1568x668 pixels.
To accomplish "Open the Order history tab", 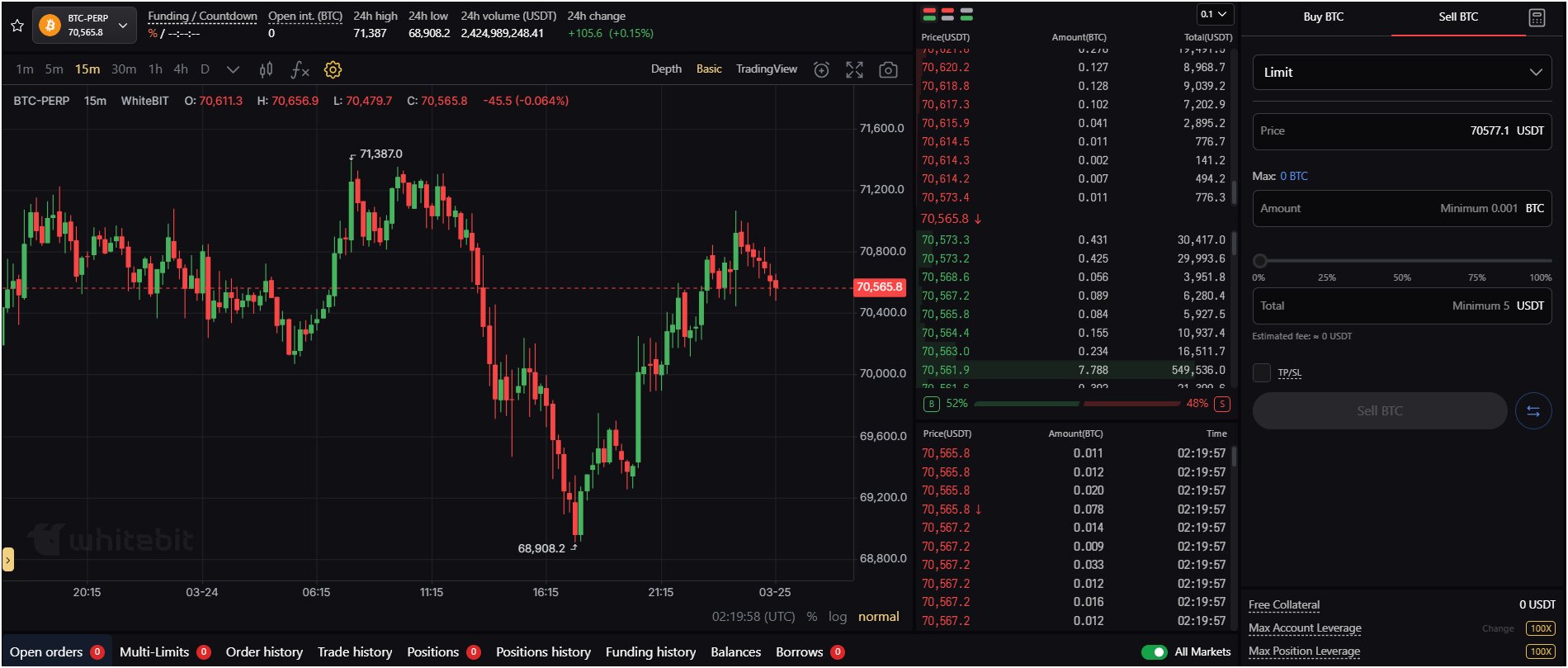I will (264, 652).
